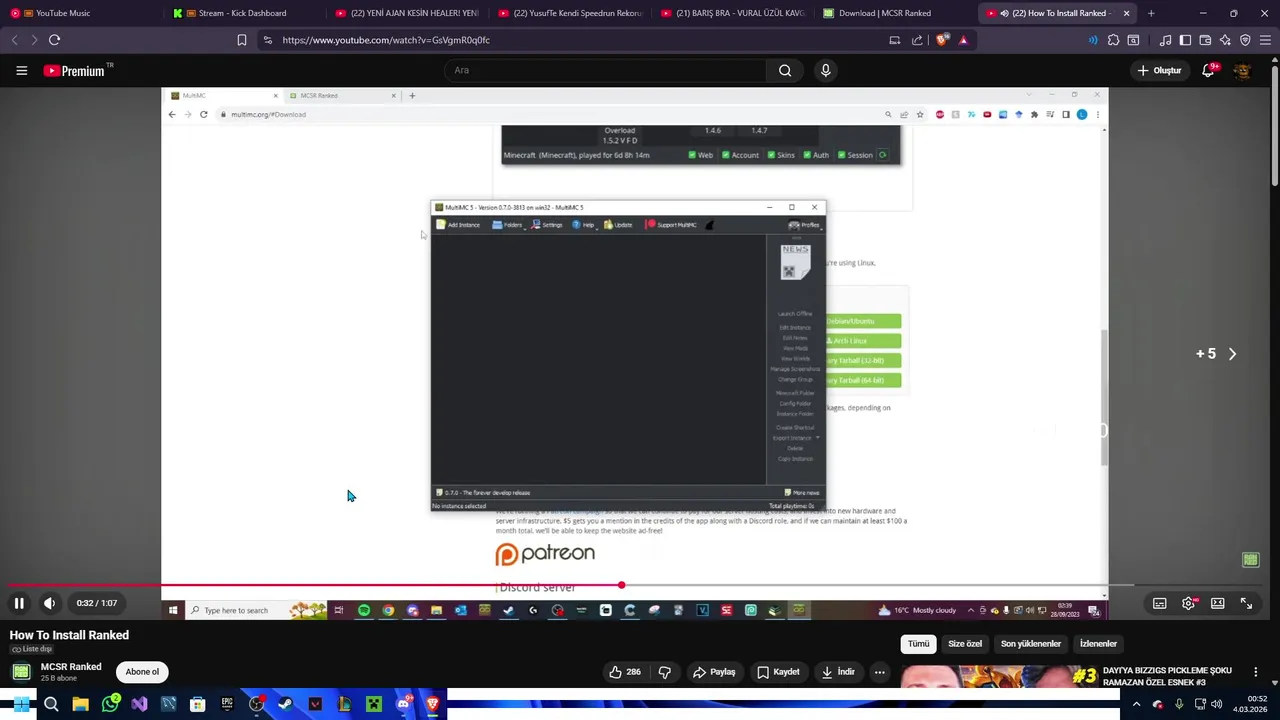Open the Brave Wallet icon
The image size is (1280, 720).
click(x=1205, y=40)
